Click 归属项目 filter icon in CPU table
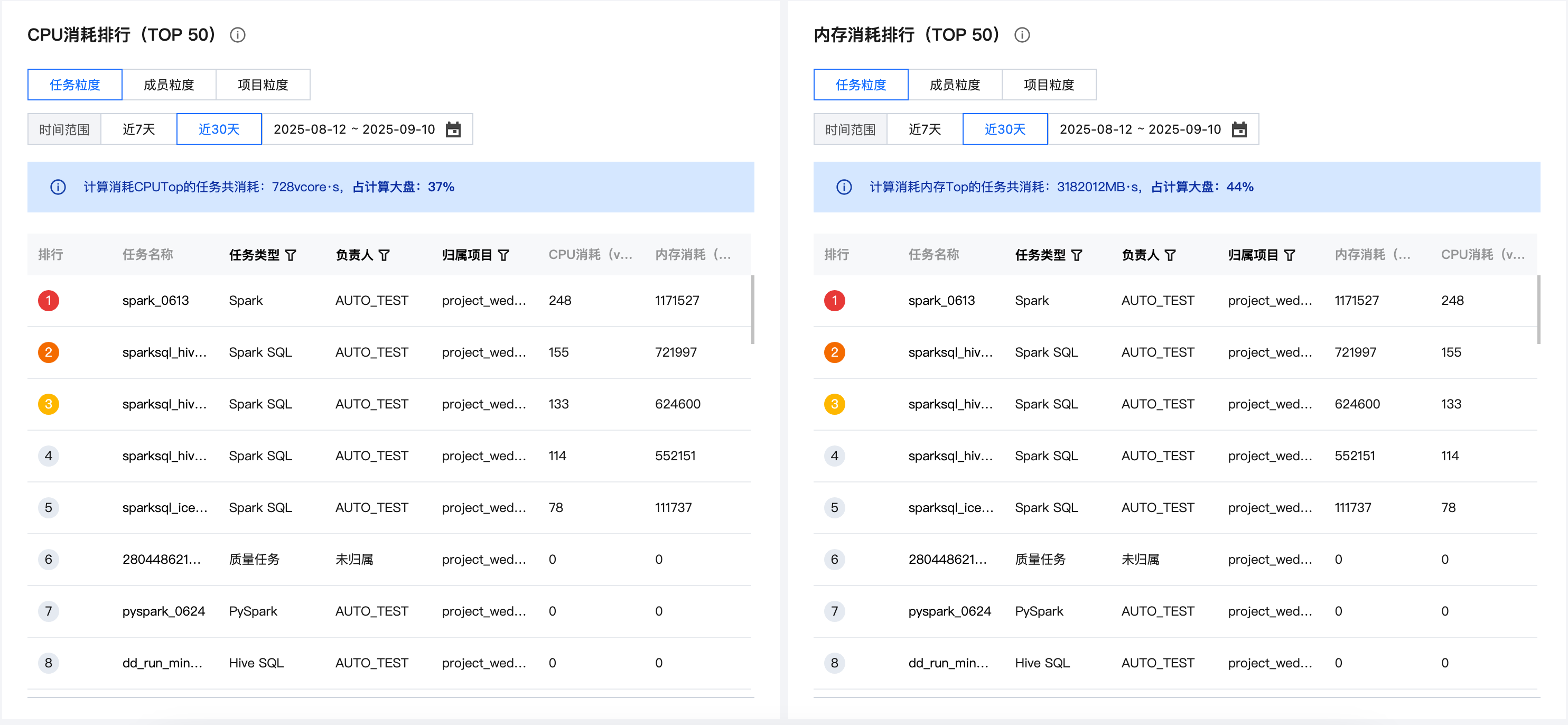The image size is (1568, 725). pyautogui.click(x=503, y=255)
